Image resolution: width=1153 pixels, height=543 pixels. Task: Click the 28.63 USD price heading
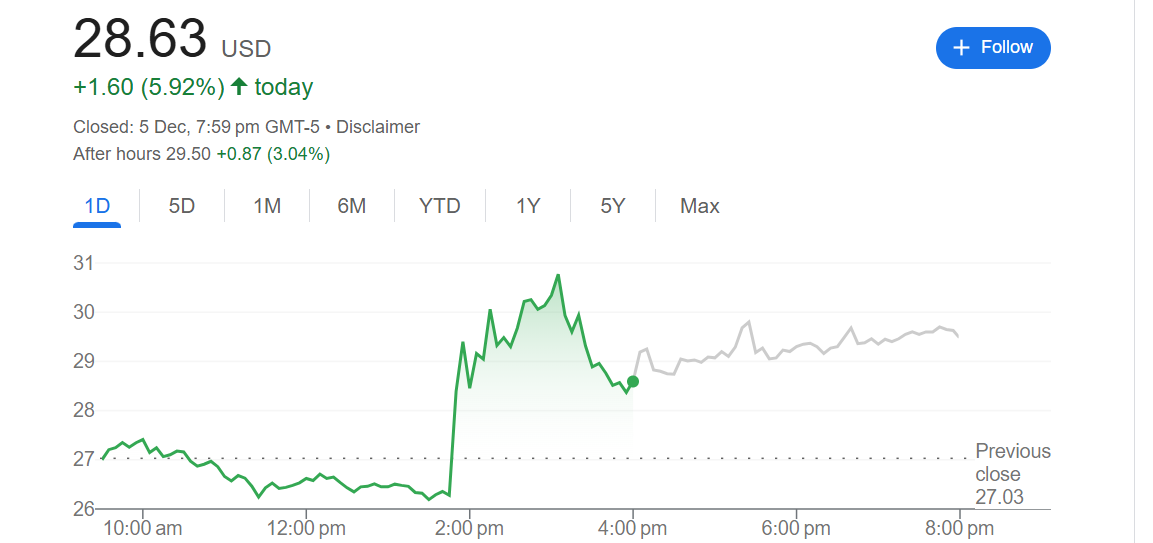click(x=172, y=42)
